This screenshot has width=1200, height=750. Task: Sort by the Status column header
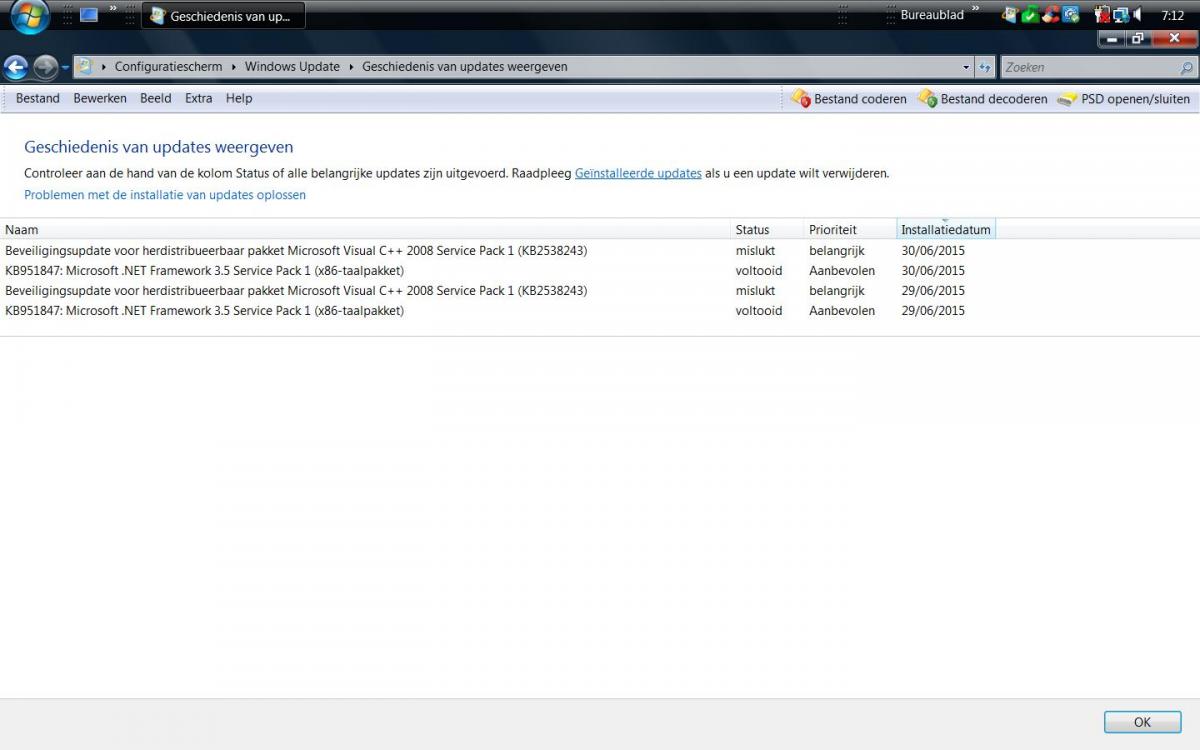tap(767, 229)
